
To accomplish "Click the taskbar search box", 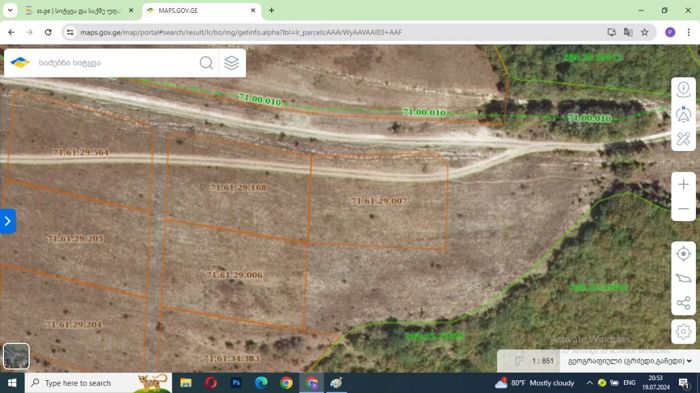I will [98, 383].
